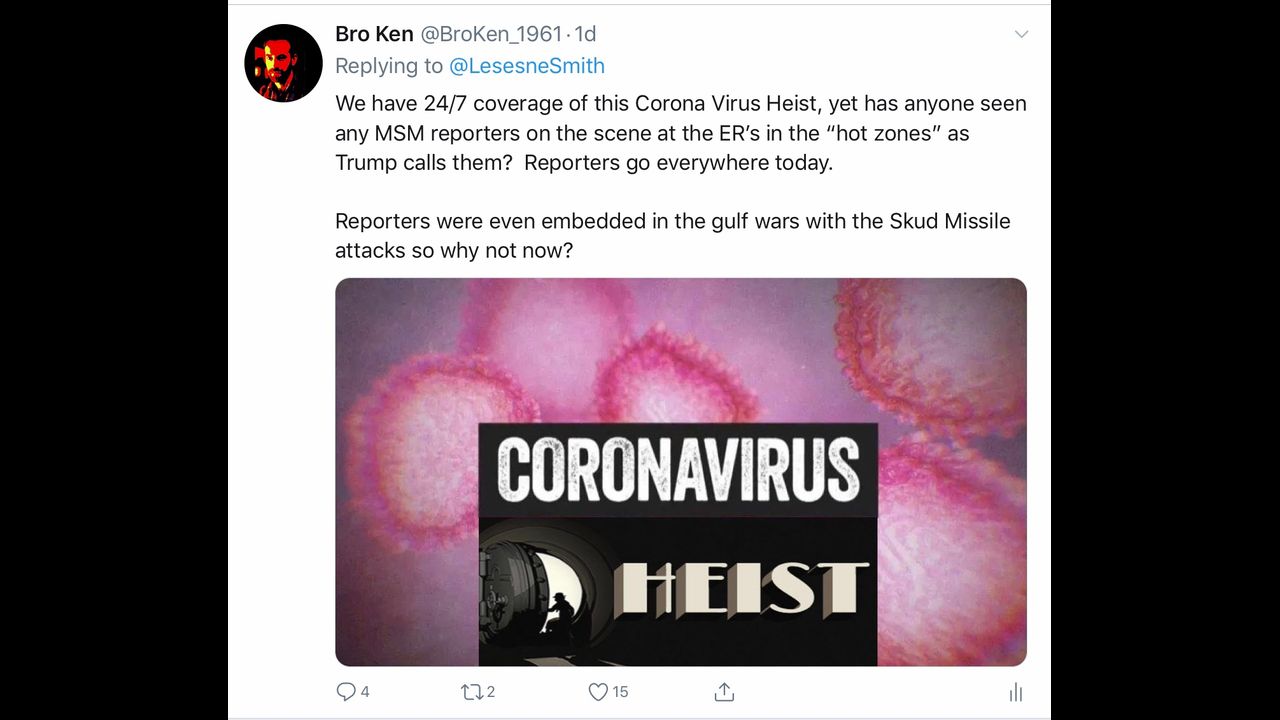Click the CORONAVIRUS banner text in image
Image resolution: width=1280 pixels, height=720 pixels.
(678, 470)
